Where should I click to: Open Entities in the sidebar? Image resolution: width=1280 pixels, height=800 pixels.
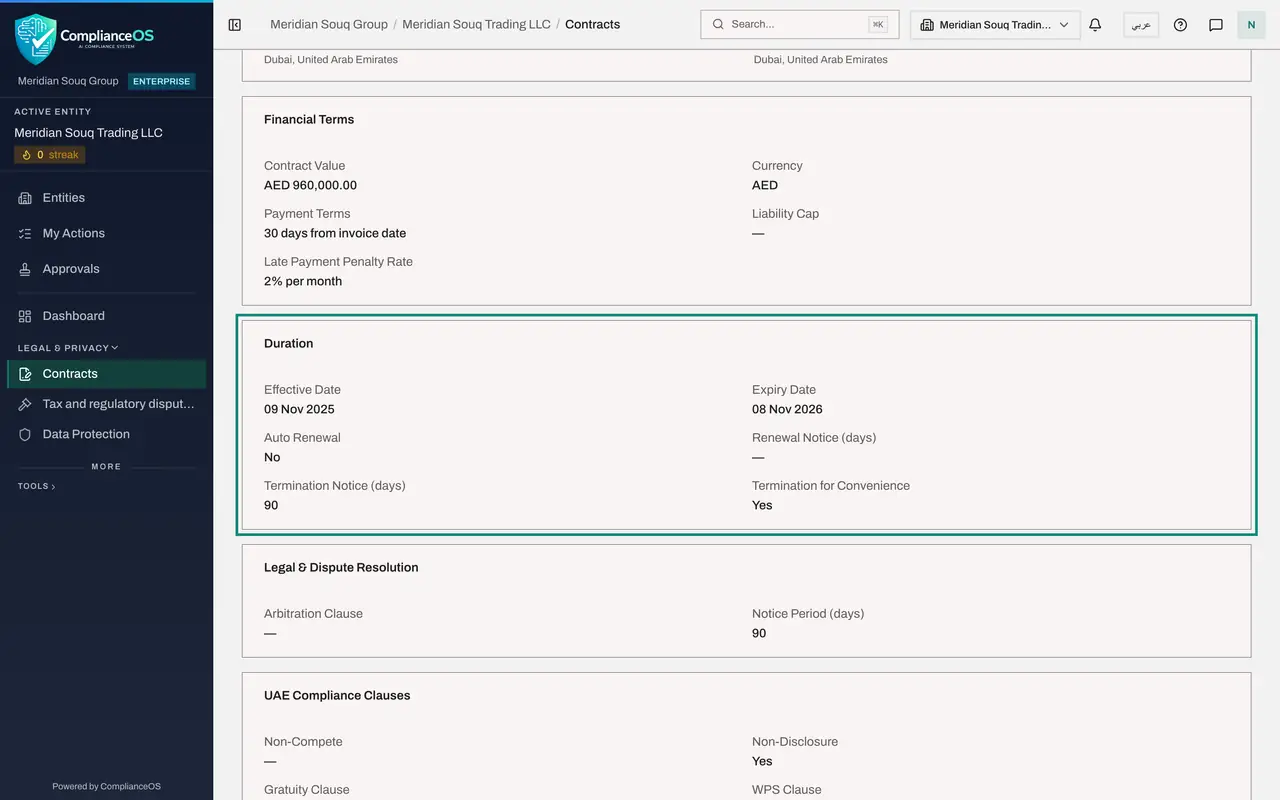point(106,198)
